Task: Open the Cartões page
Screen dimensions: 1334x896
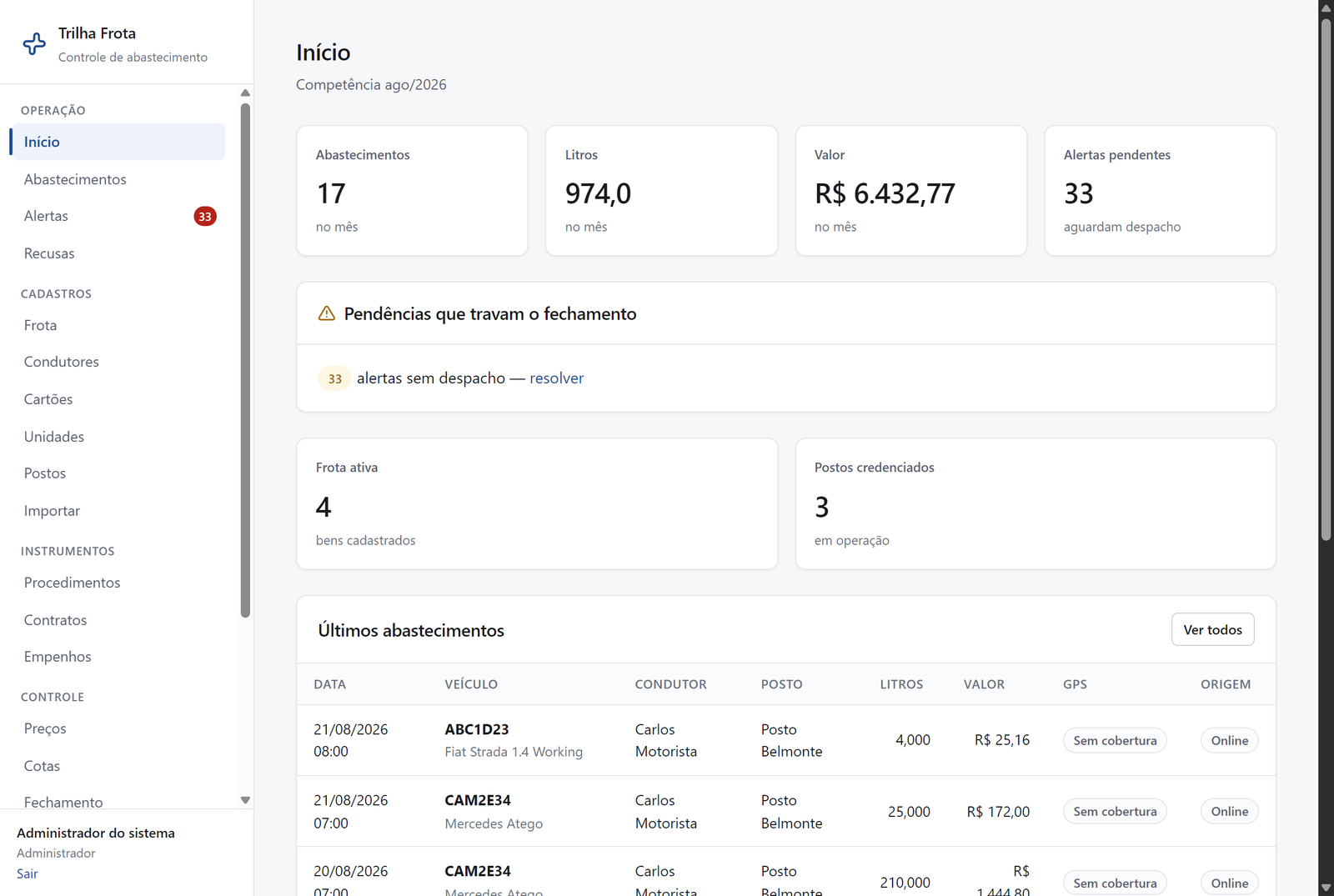Action: pyautogui.click(x=118, y=399)
